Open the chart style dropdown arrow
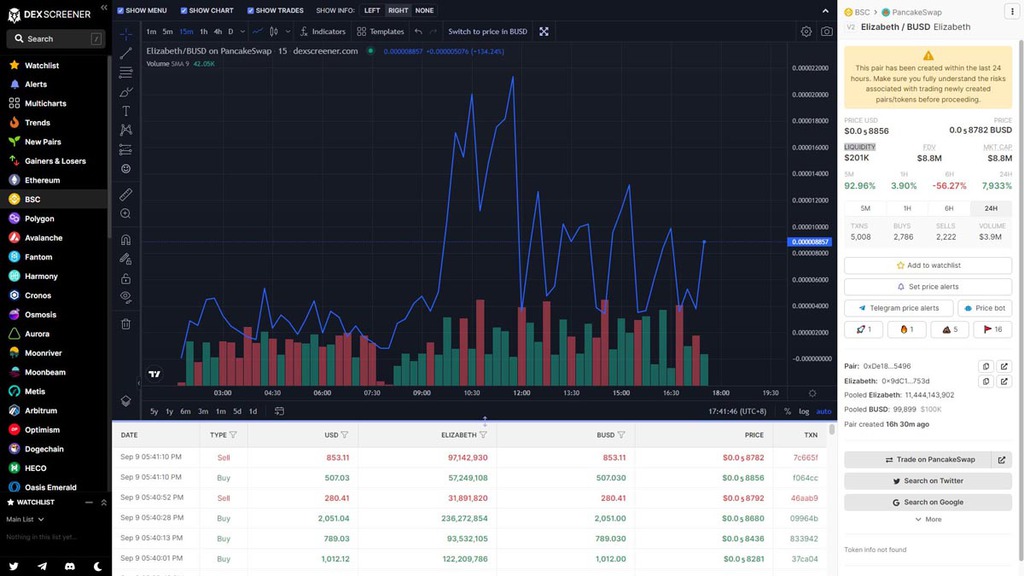Image resolution: width=1024 pixels, height=576 pixels. [x=287, y=31]
